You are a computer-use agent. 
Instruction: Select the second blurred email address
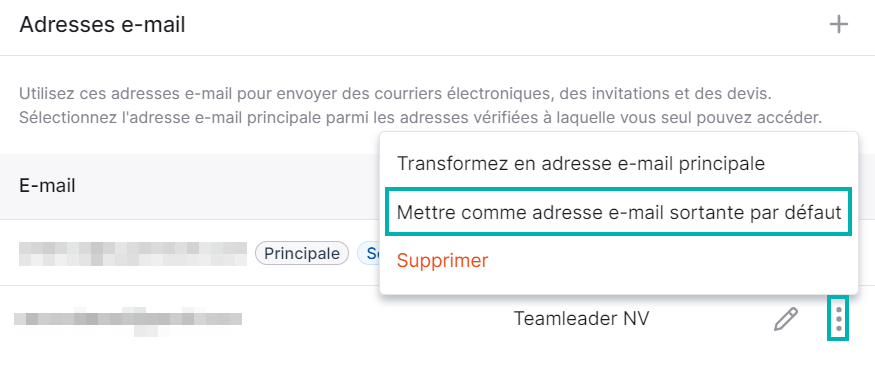pos(128,322)
